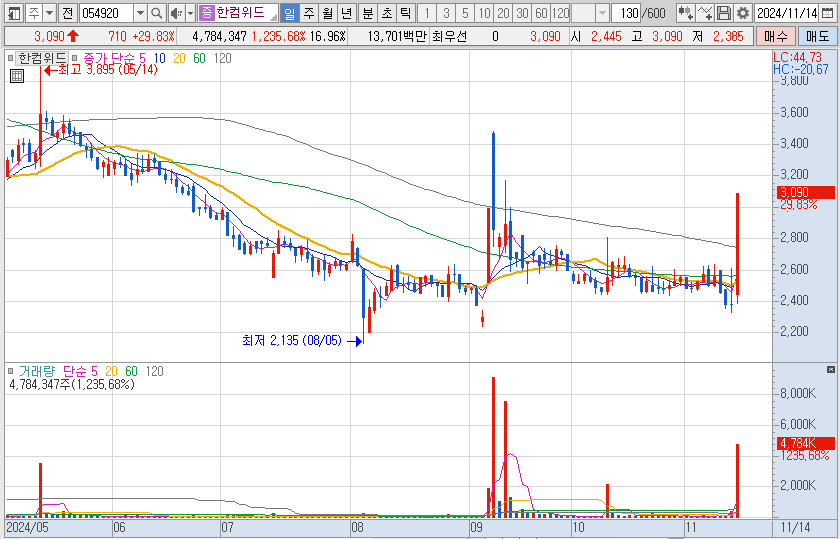Click the panel layout icon at far left

click(14, 13)
